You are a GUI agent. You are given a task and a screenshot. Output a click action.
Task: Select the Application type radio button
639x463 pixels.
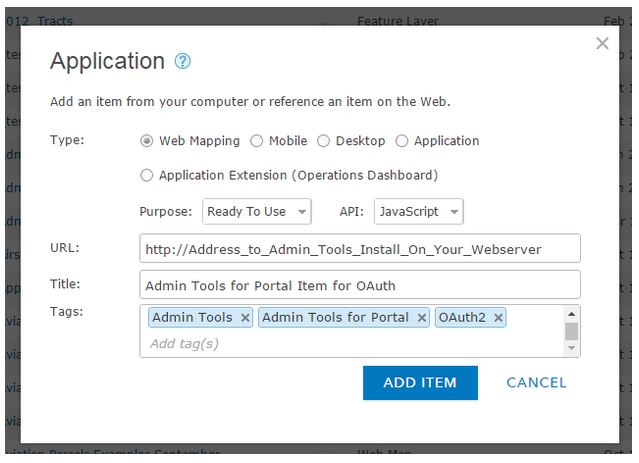(x=402, y=141)
